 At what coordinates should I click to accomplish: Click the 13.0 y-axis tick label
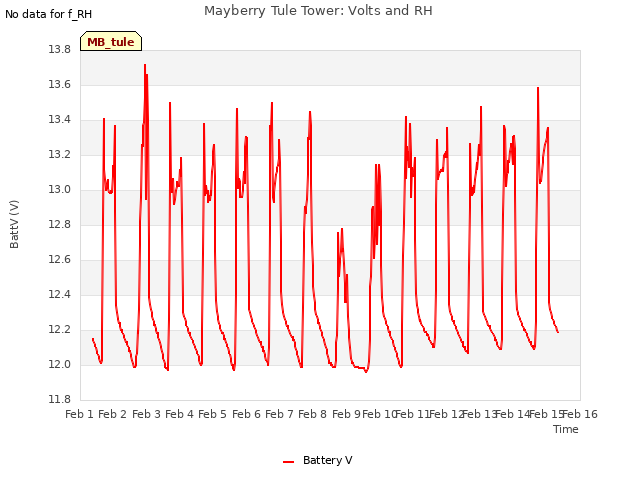coord(60,190)
